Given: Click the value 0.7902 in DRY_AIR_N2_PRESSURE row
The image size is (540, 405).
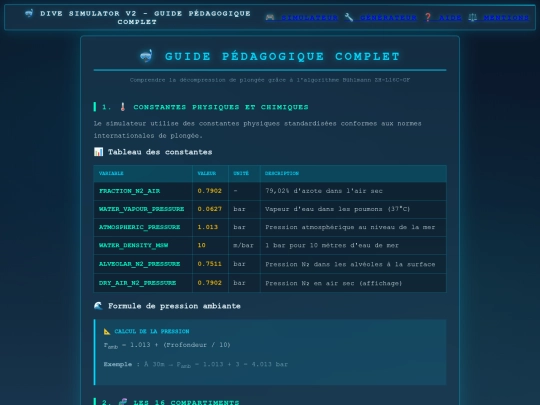Looking at the screenshot, I should 210,283.
